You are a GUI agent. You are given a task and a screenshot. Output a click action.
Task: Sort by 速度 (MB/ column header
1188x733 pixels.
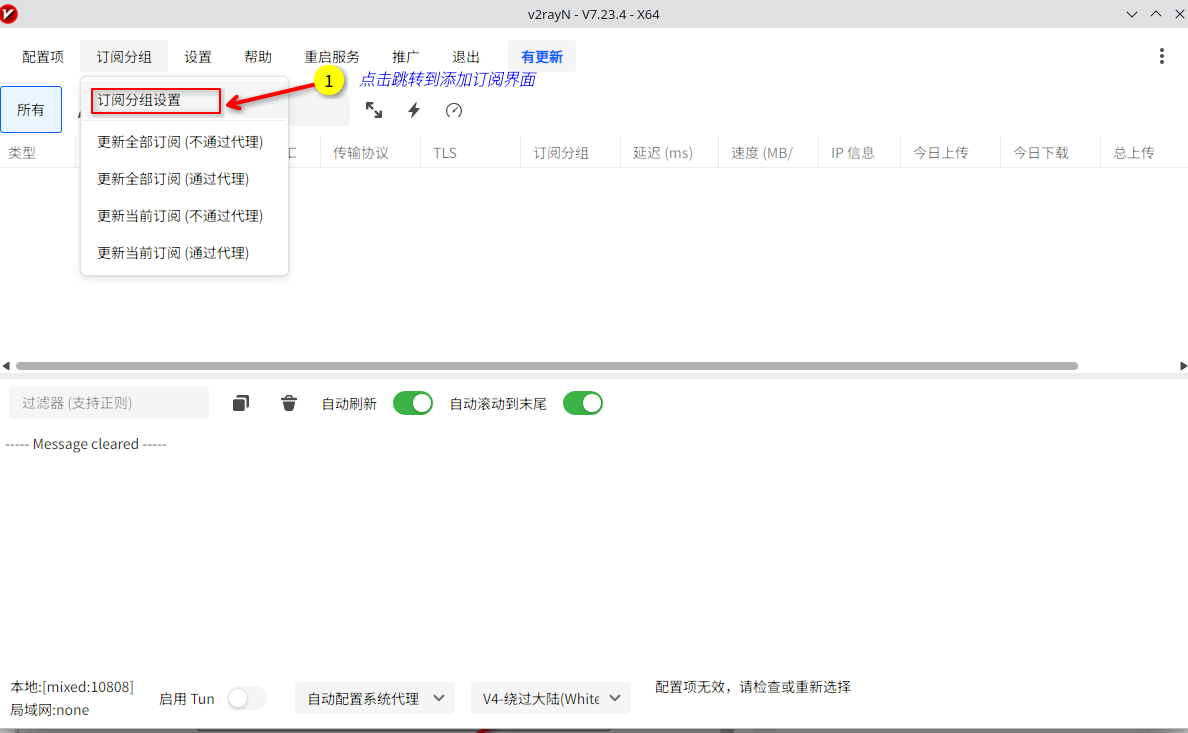tap(762, 153)
